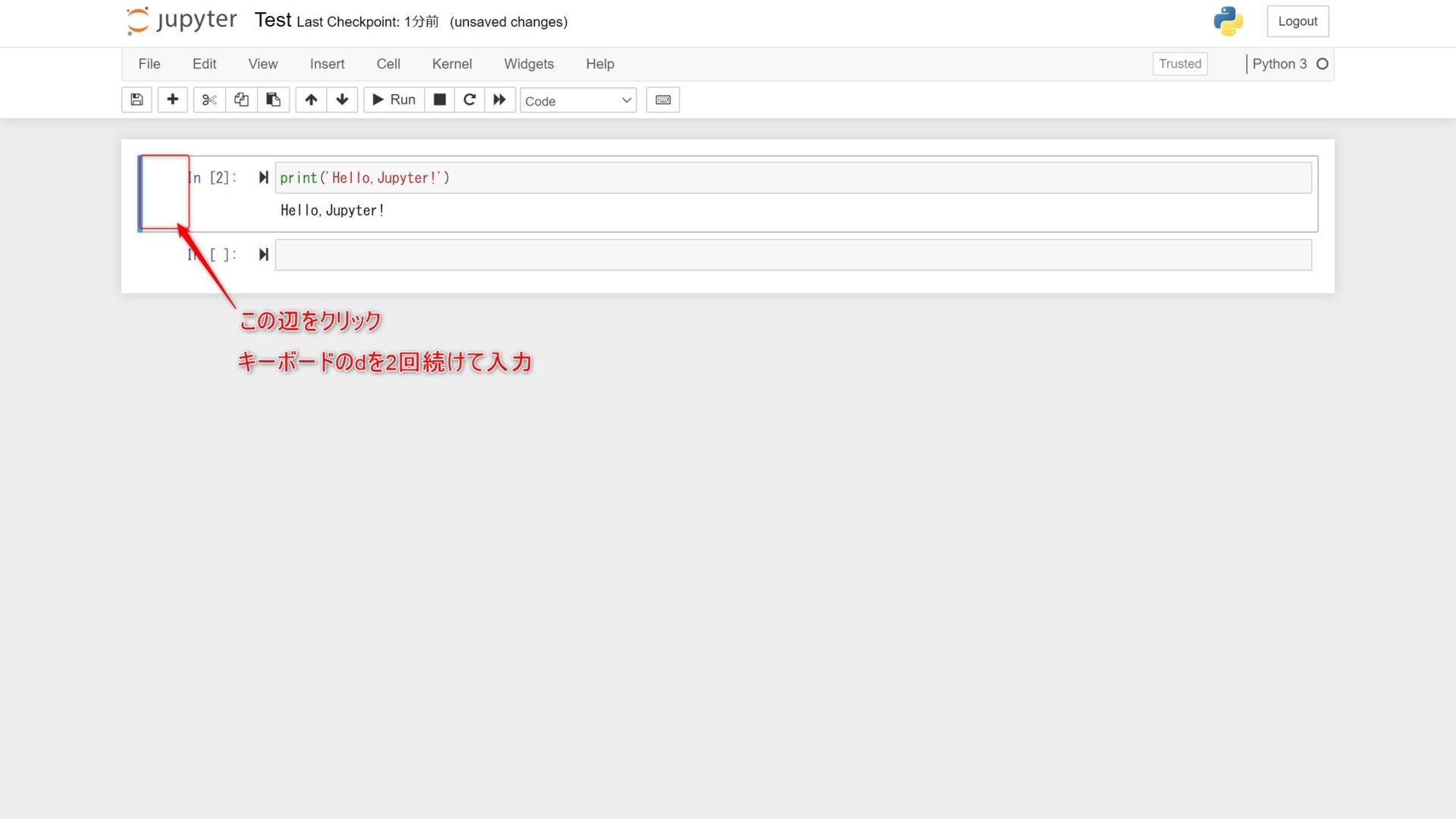Rename notebook by clicking Test title

(x=272, y=20)
